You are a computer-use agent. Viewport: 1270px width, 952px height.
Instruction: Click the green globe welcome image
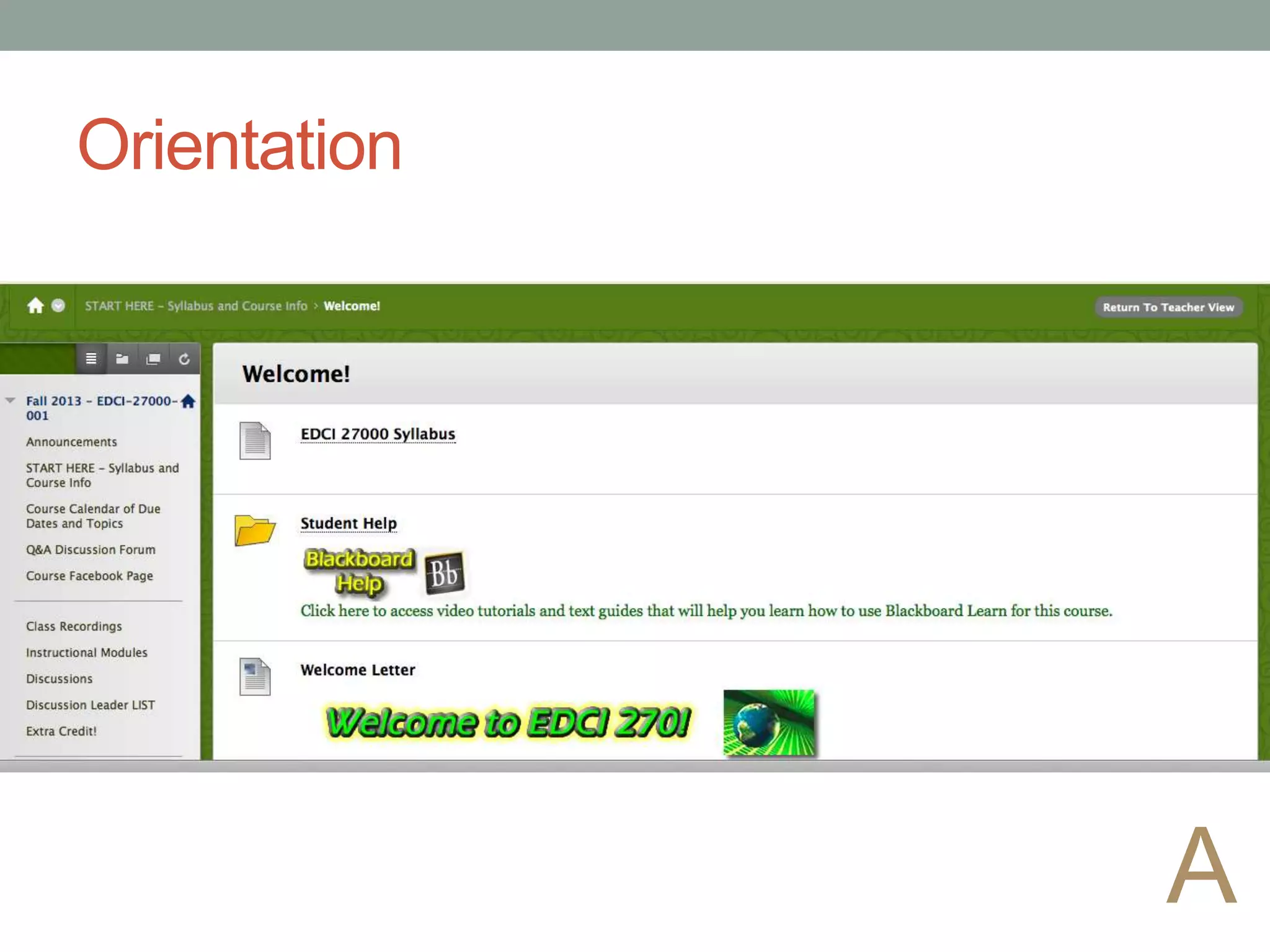pyautogui.click(x=769, y=722)
